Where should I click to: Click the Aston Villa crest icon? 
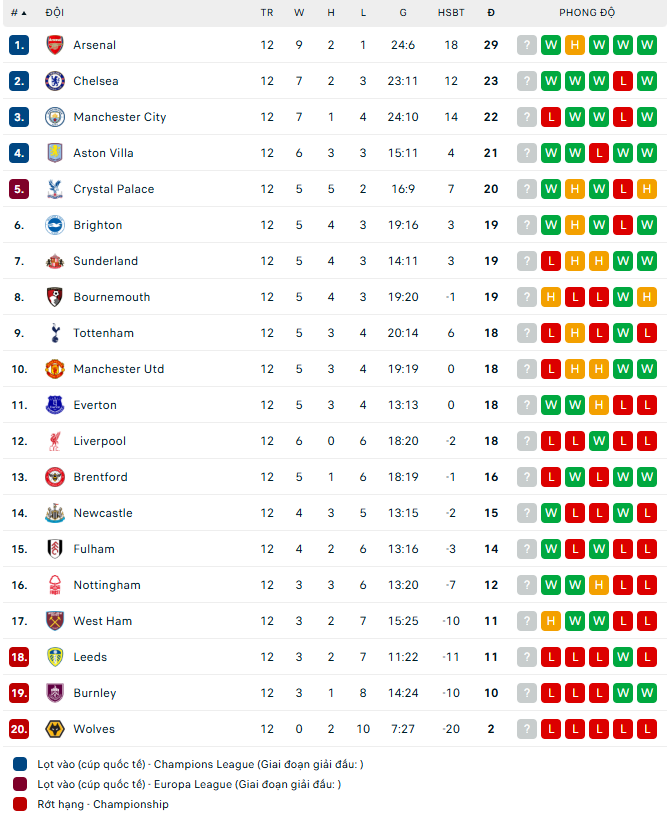[x=55, y=153]
